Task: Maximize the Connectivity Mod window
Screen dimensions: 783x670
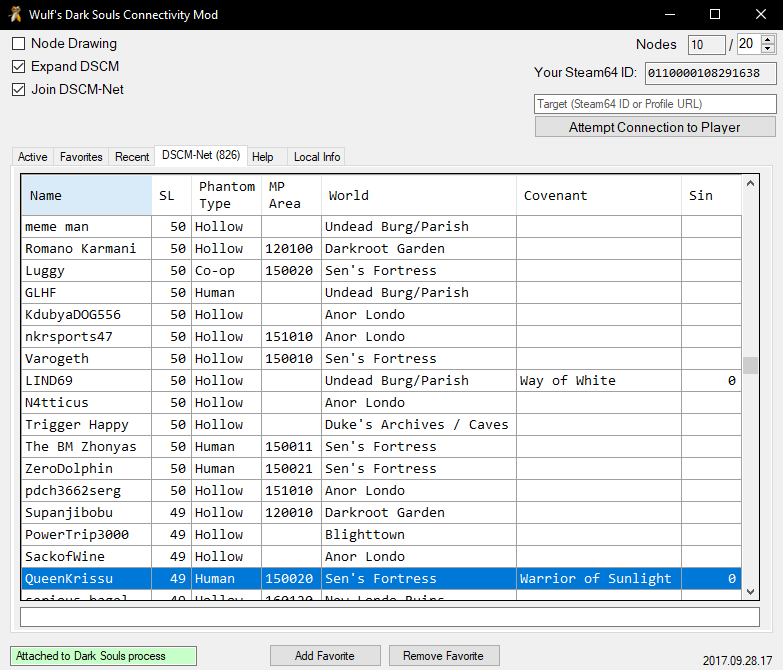Action: 715,14
